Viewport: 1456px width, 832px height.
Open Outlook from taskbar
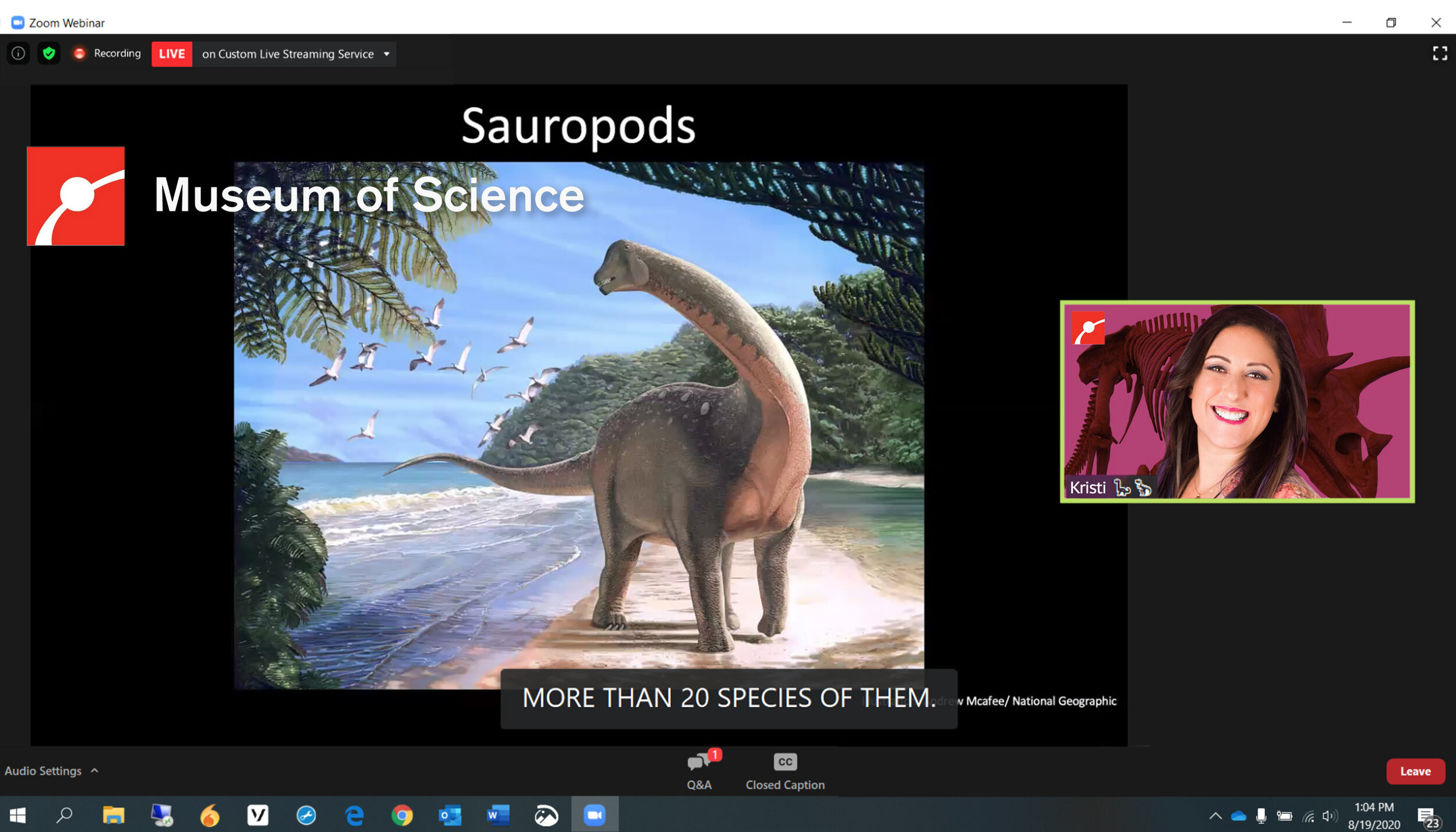pyautogui.click(x=450, y=815)
